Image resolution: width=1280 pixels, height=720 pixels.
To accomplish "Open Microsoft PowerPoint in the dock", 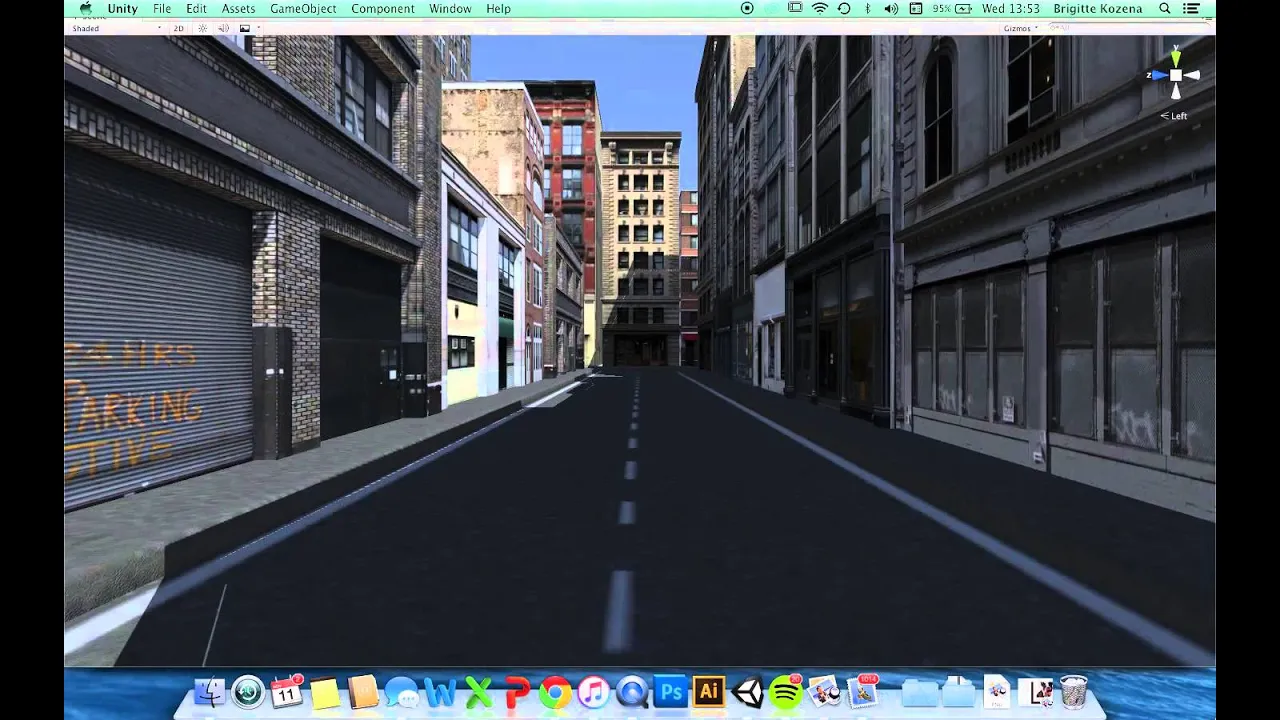I will tap(517, 691).
